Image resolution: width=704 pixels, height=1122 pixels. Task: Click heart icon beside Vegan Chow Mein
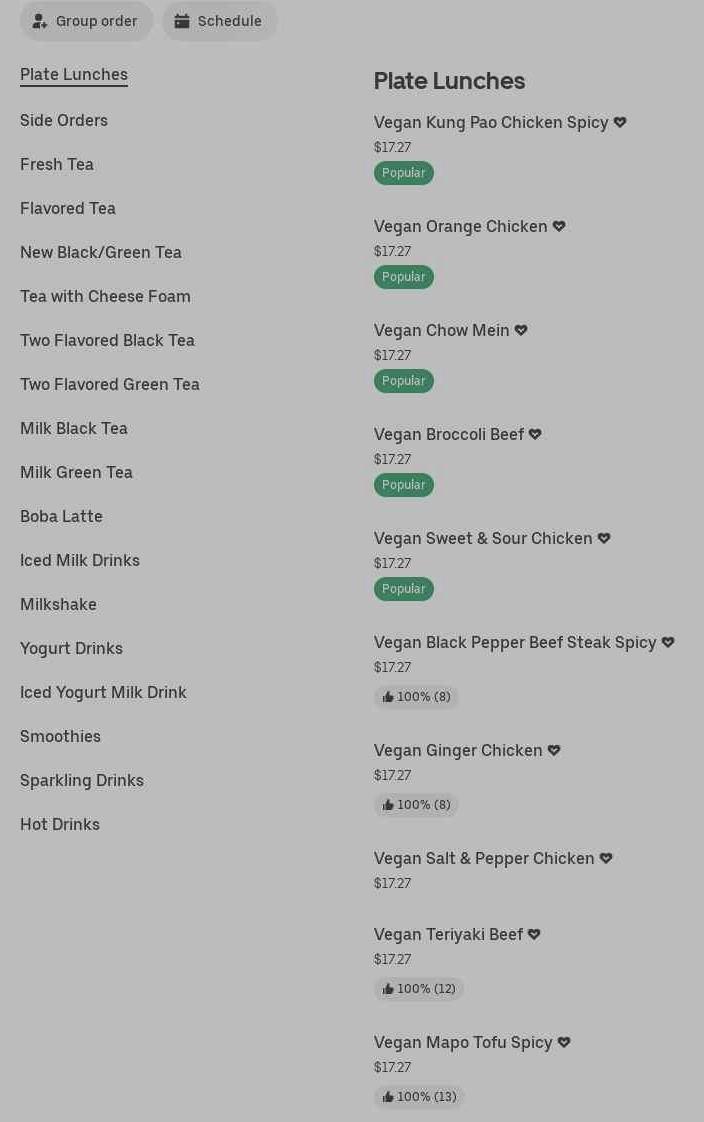click(521, 330)
